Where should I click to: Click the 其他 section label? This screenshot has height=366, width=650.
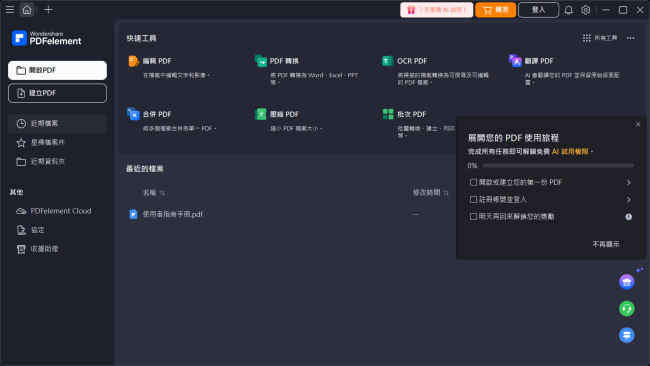17,192
